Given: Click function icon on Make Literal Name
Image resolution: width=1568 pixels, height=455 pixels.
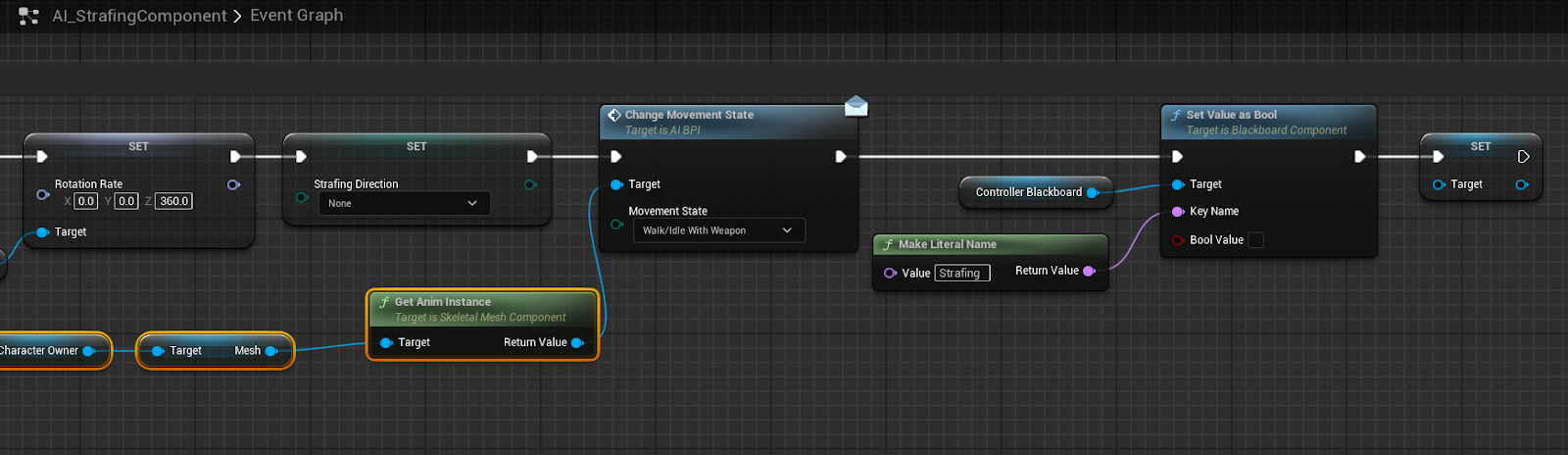Looking at the screenshot, I should click(x=888, y=244).
